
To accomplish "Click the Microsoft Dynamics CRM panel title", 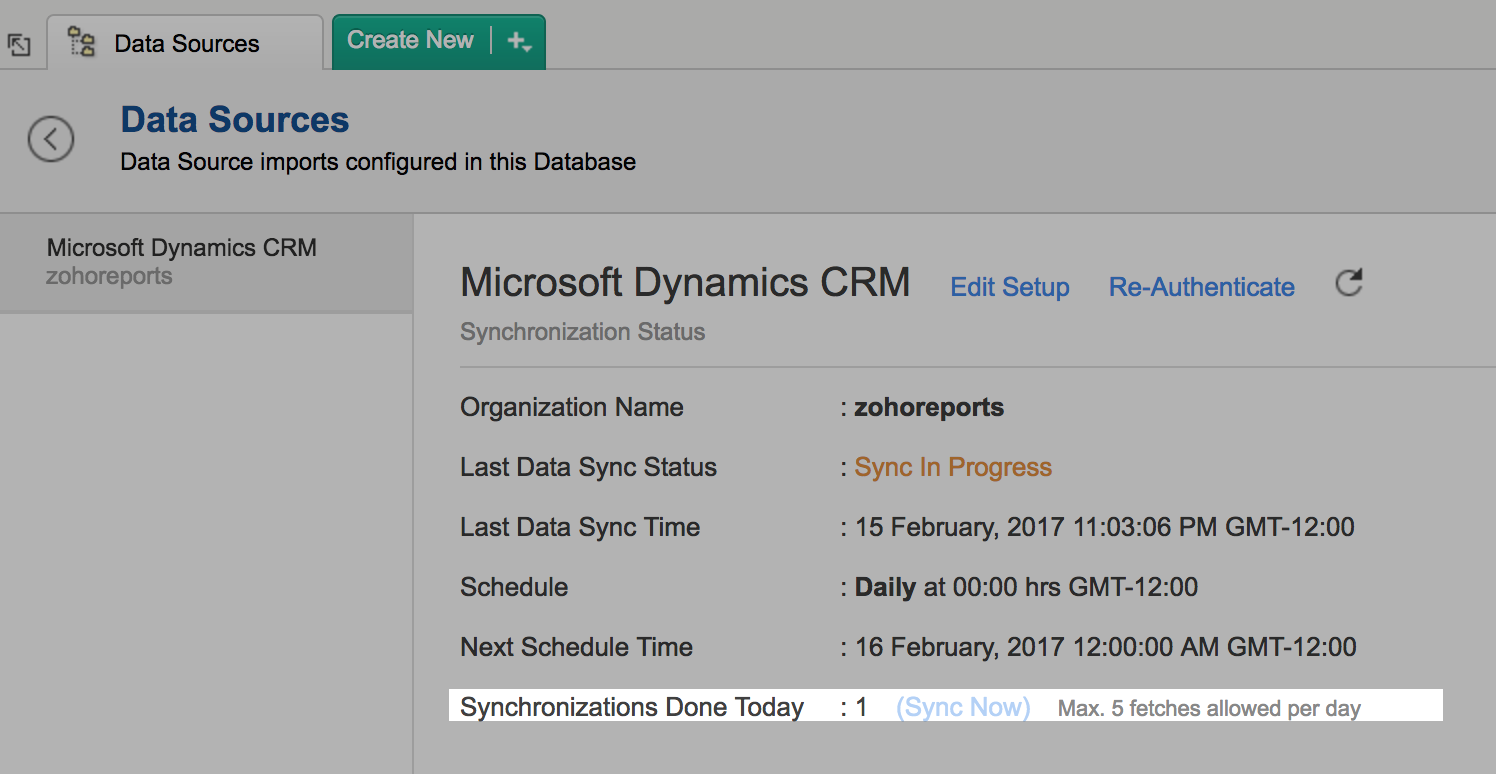I will pyautogui.click(x=685, y=284).
